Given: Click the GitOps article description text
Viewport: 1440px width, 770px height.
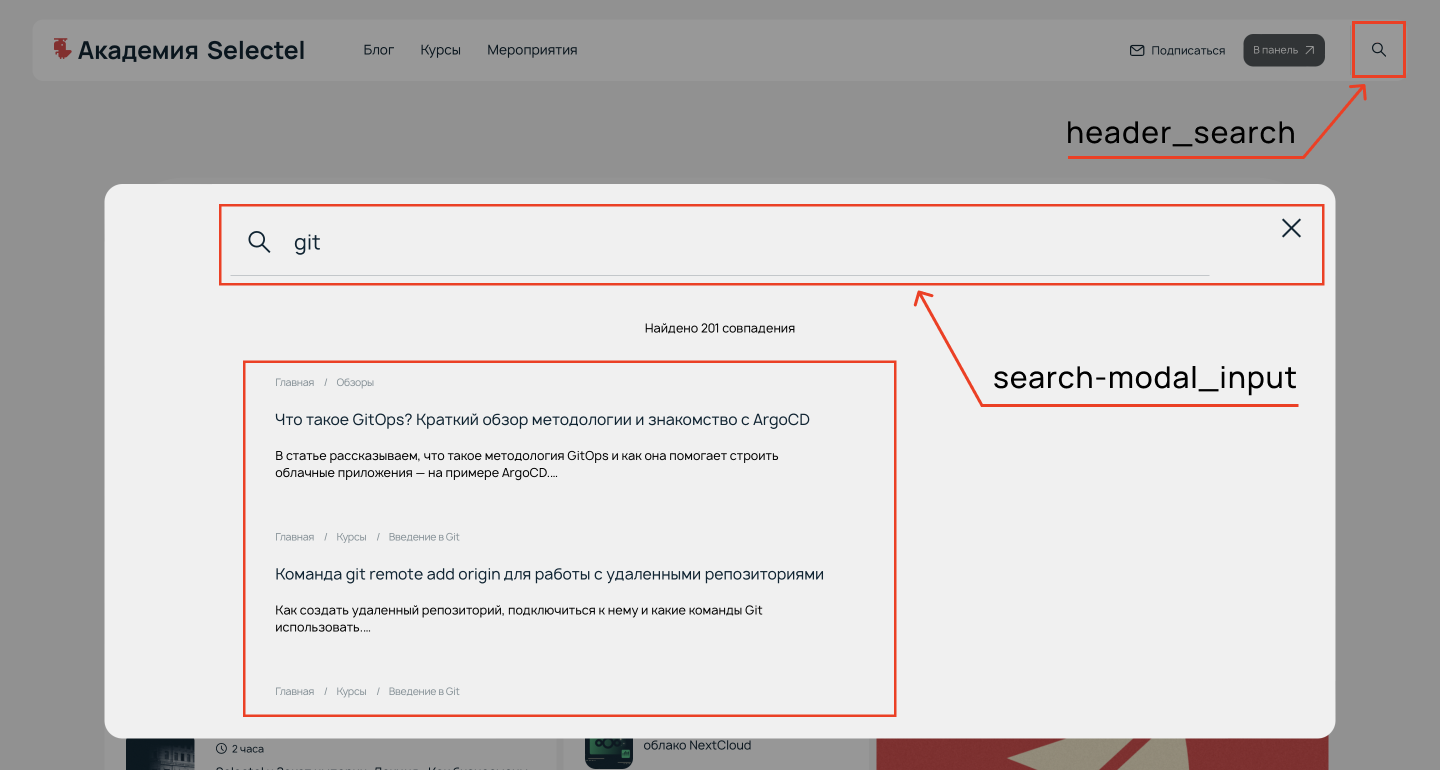Looking at the screenshot, I should [x=527, y=464].
